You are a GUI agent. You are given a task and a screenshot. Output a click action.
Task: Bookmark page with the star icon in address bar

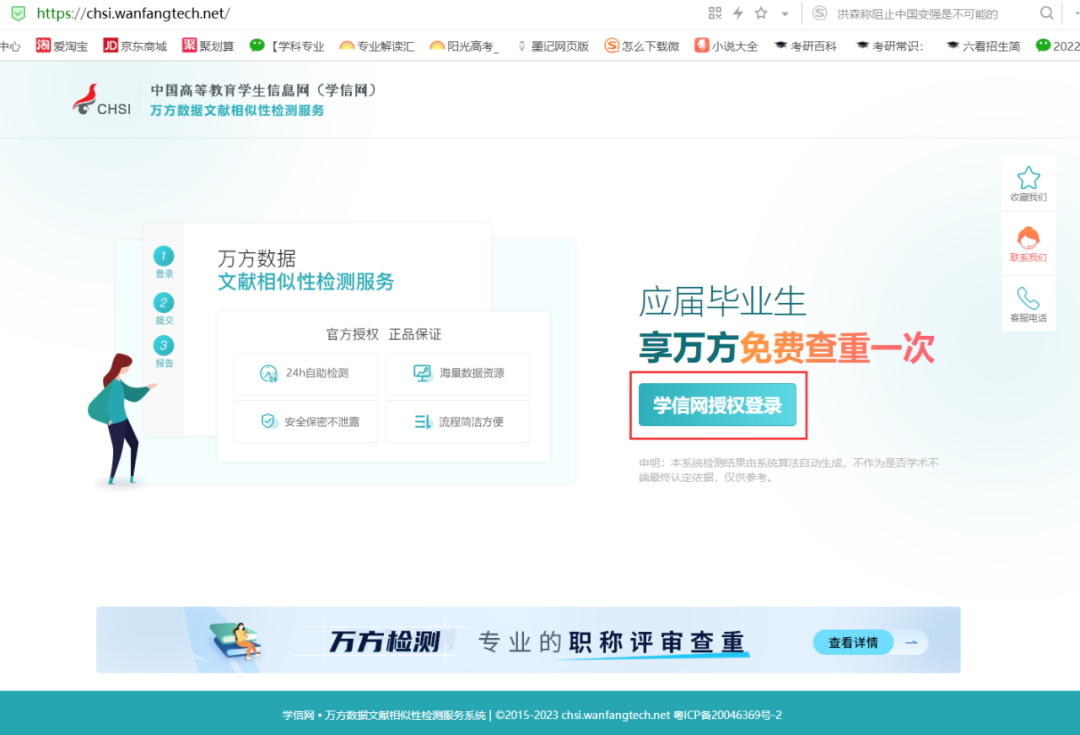[x=760, y=13]
